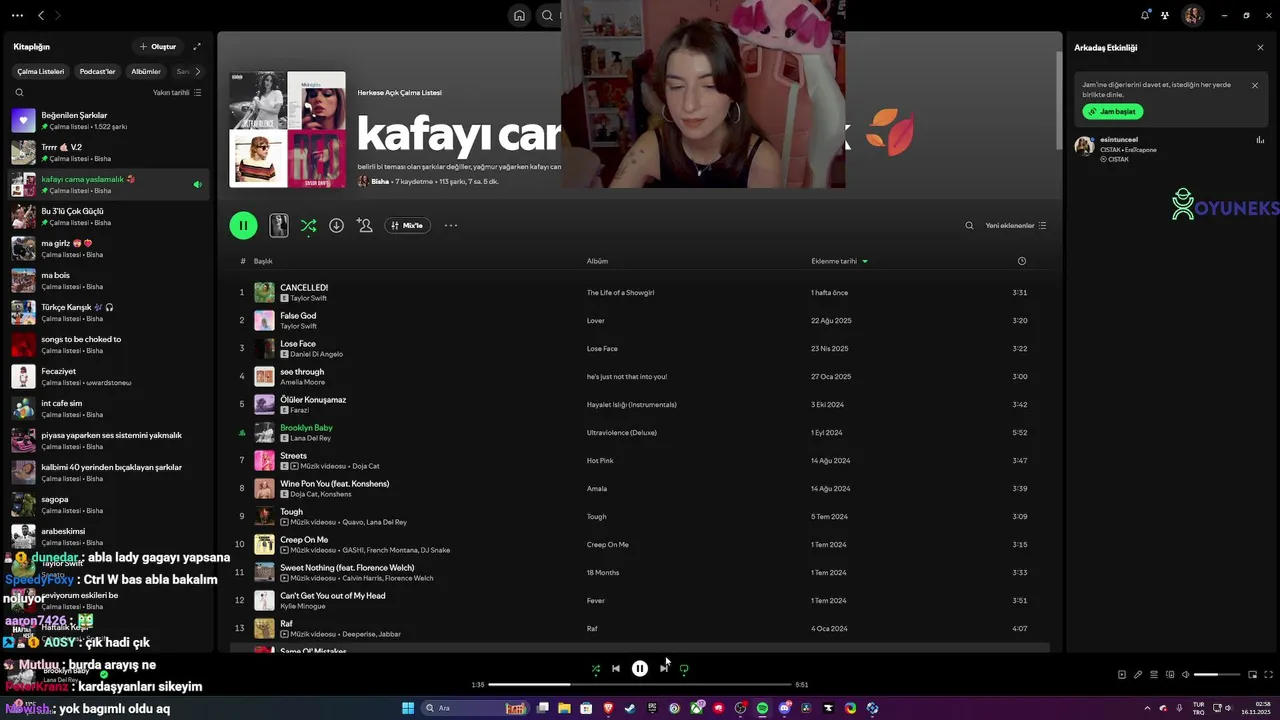Screen dimensions: 1280x720
Task: Click the Oluştur button
Action: tap(158, 46)
